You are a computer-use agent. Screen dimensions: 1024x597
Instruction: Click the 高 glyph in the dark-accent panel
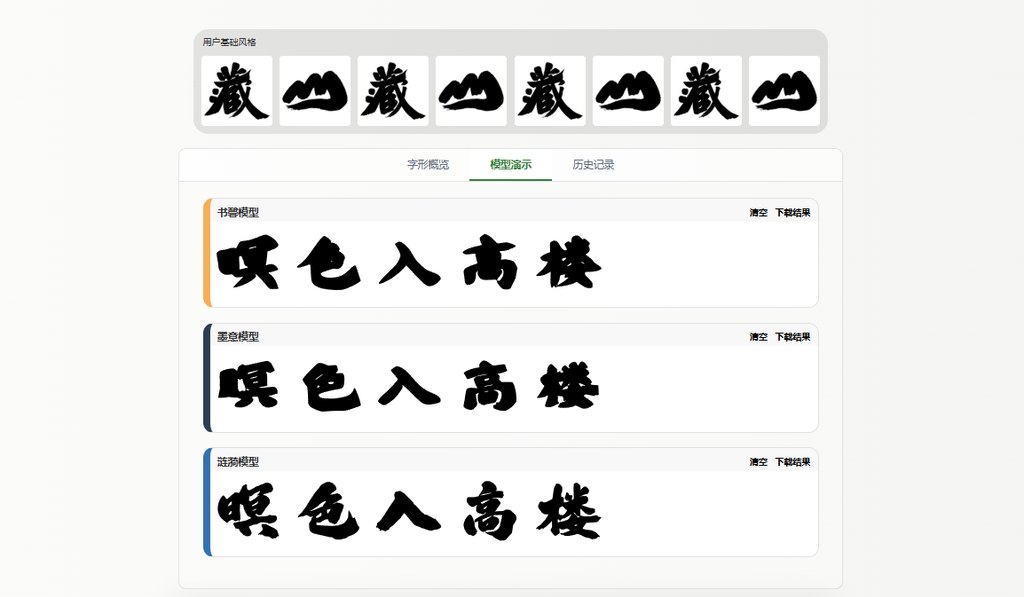pyautogui.click(x=490, y=386)
